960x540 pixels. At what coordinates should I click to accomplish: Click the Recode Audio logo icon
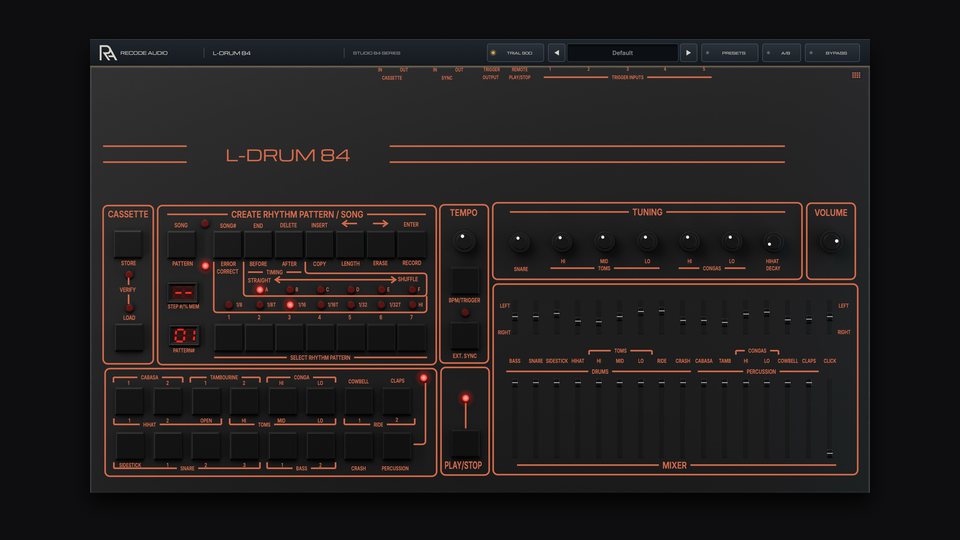pos(107,53)
